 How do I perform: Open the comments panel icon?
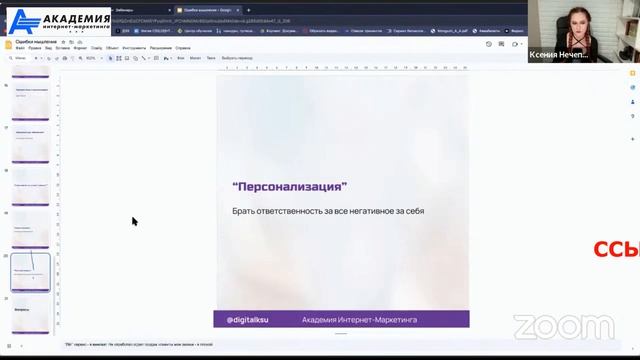[501, 44]
